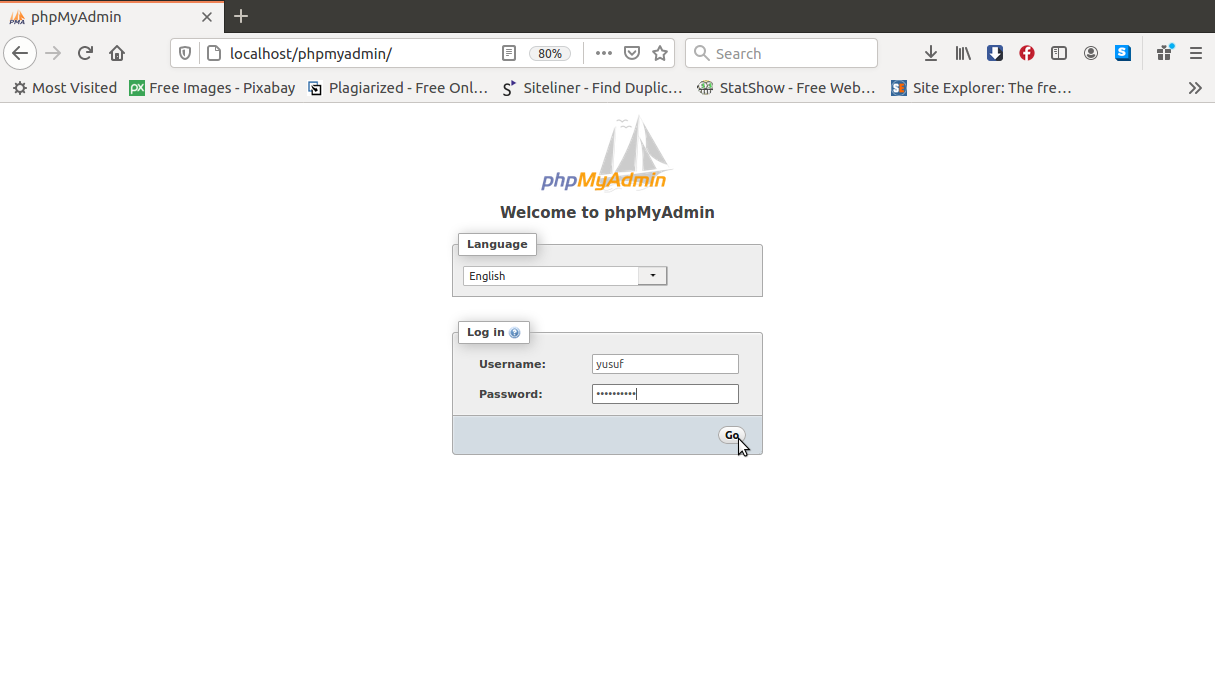Click the Username field containing yusuf
1215x696 pixels.
665,364
